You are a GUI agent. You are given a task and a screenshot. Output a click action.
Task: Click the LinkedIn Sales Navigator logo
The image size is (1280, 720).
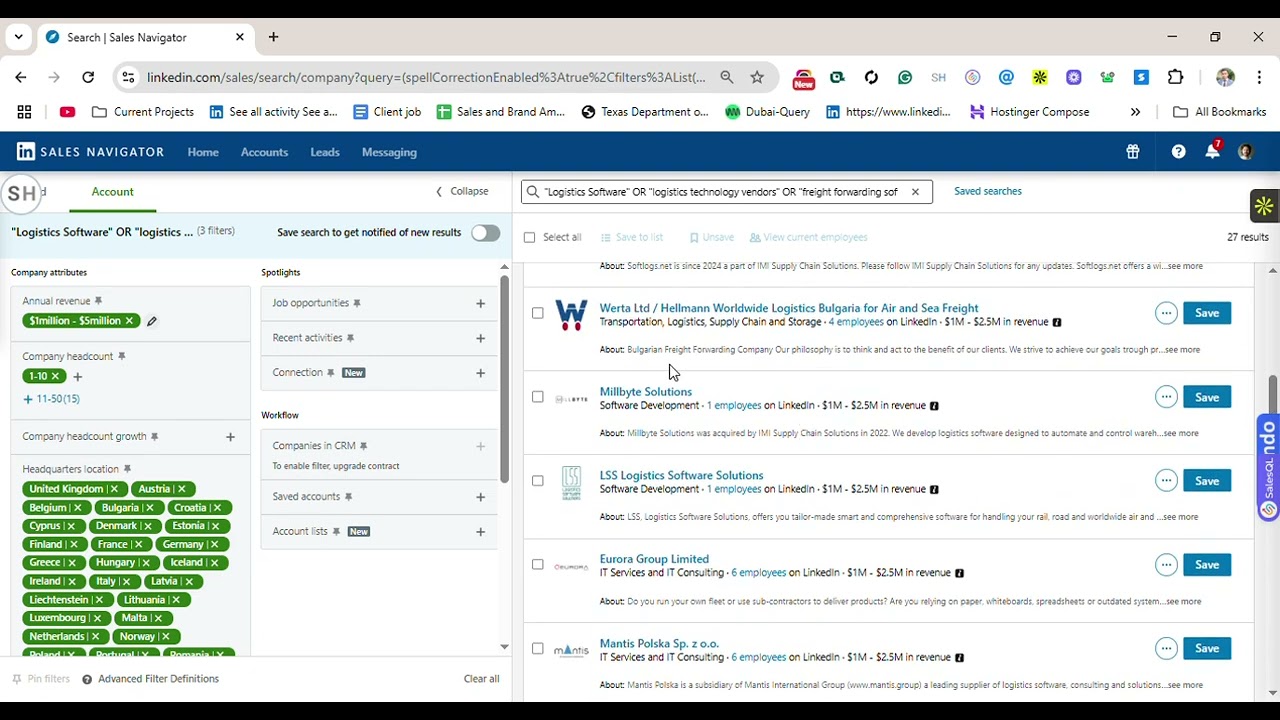(x=90, y=152)
